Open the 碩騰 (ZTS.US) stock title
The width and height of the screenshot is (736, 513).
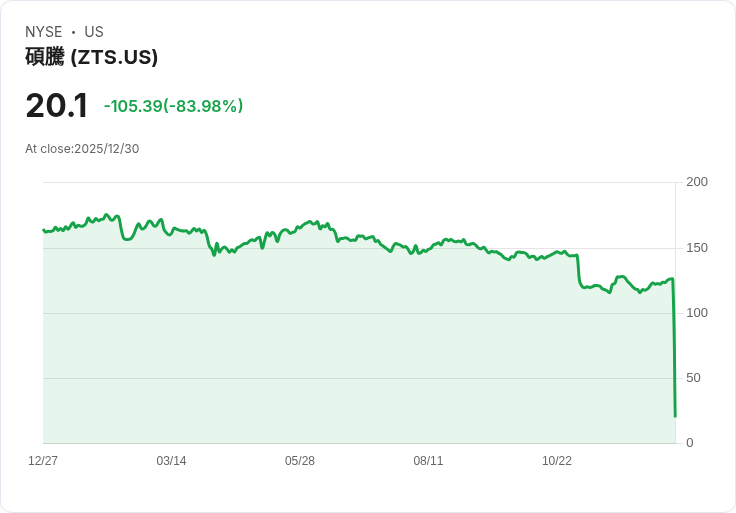coord(91,57)
